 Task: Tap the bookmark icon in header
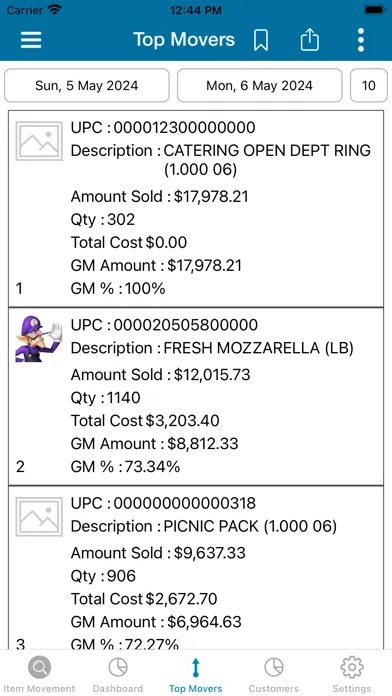pyautogui.click(x=261, y=40)
